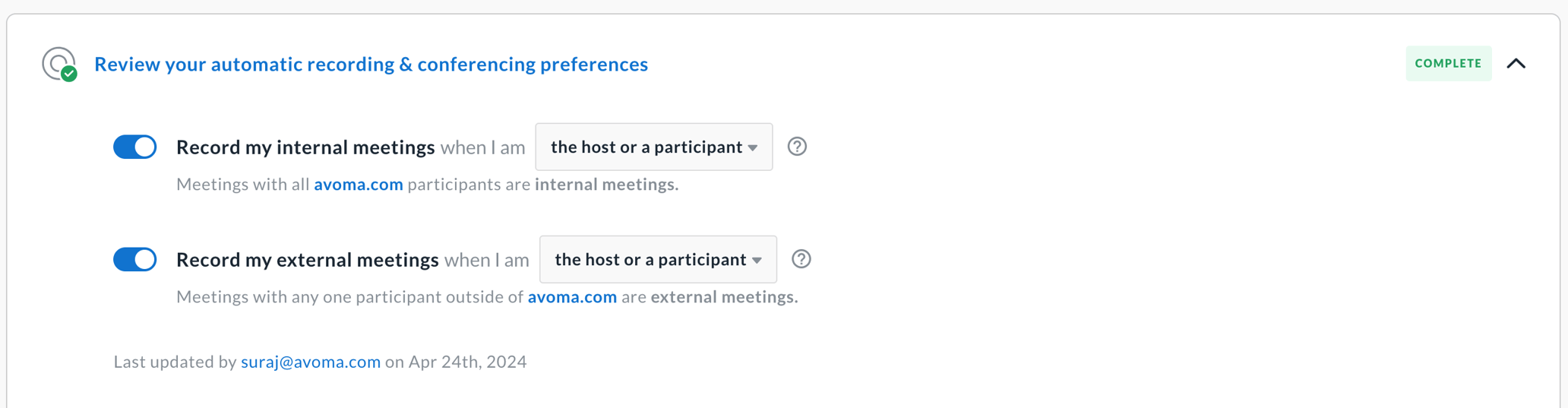Screen dimensions: 1568x408
Task: Click the Apr 24th, 2024 last updated date
Action: [x=467, y=362]
